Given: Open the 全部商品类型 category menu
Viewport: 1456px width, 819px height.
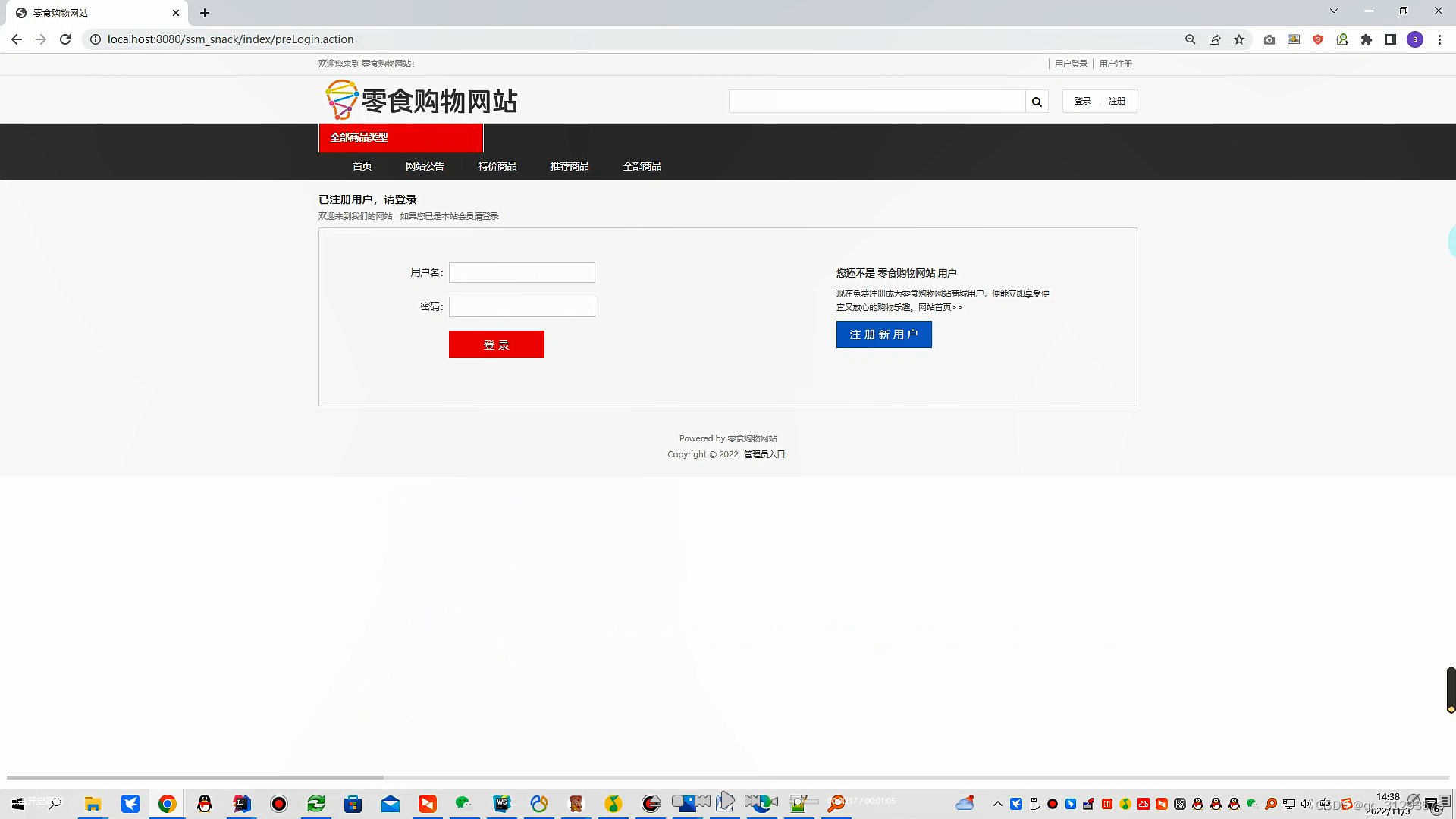Looking at the screenshot, I should click(400, 137).
